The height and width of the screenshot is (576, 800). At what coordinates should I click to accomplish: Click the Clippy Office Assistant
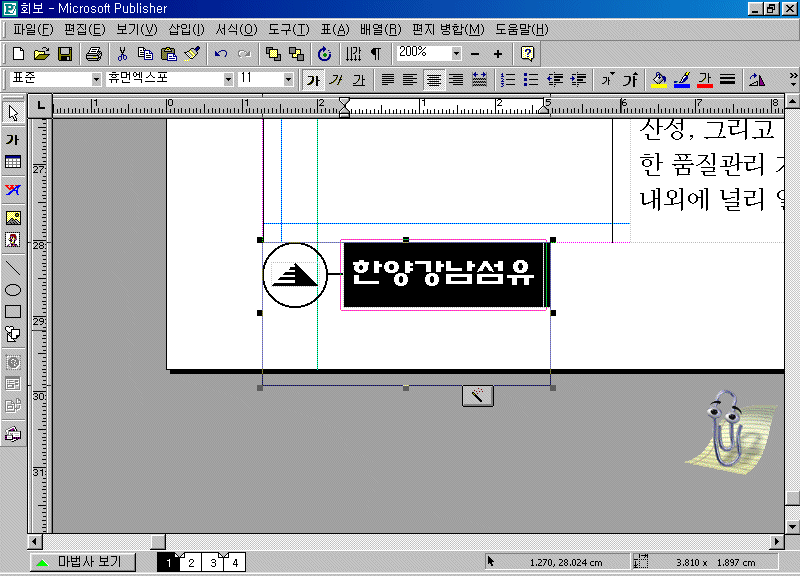tap(730, 433)
